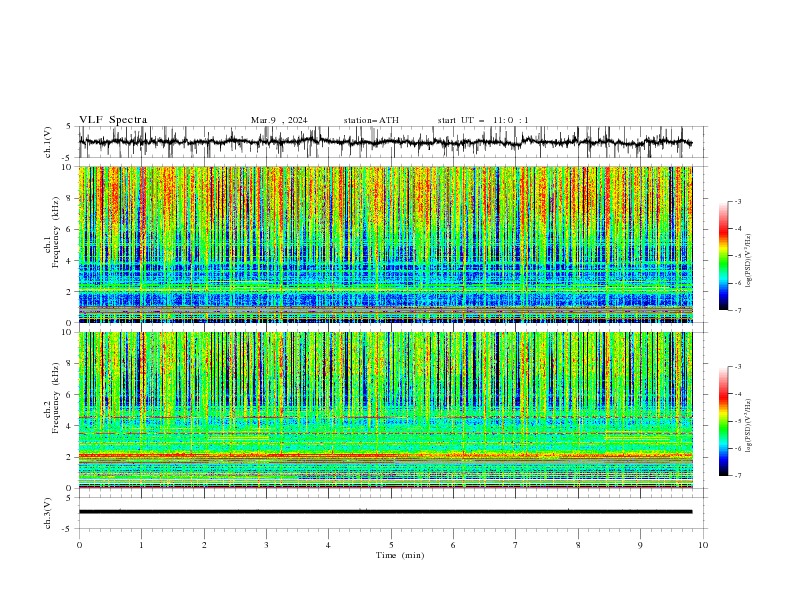Viewport: 792px width, 612px height.
Task: Click the ch.2 color bar "log(PSD)(V²/Hz)" label
Action: point(749,425)
